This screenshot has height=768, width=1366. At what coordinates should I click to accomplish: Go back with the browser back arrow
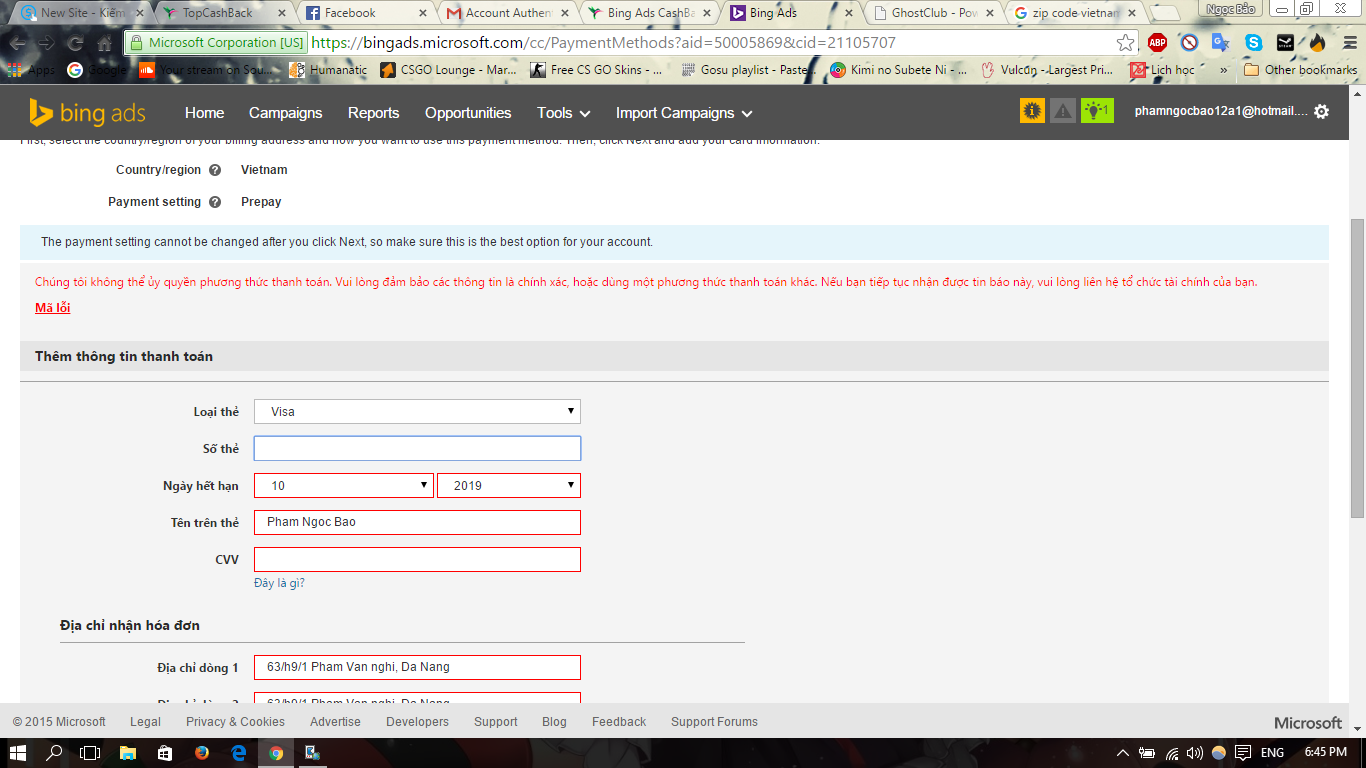(x=18, y=44)
